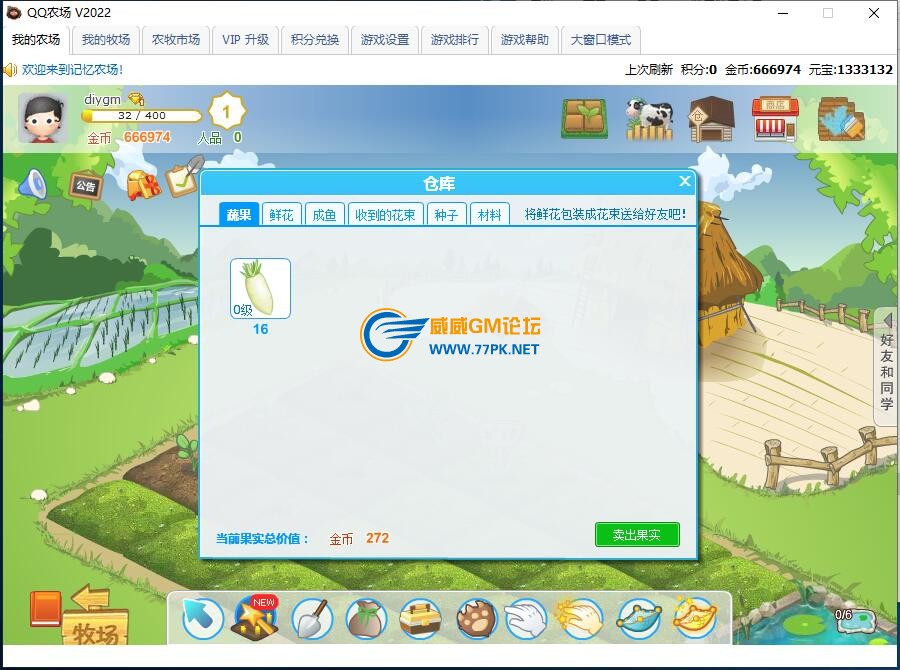Click the experience bar 32 / 400
900x670 pixels.
[142, 115]
